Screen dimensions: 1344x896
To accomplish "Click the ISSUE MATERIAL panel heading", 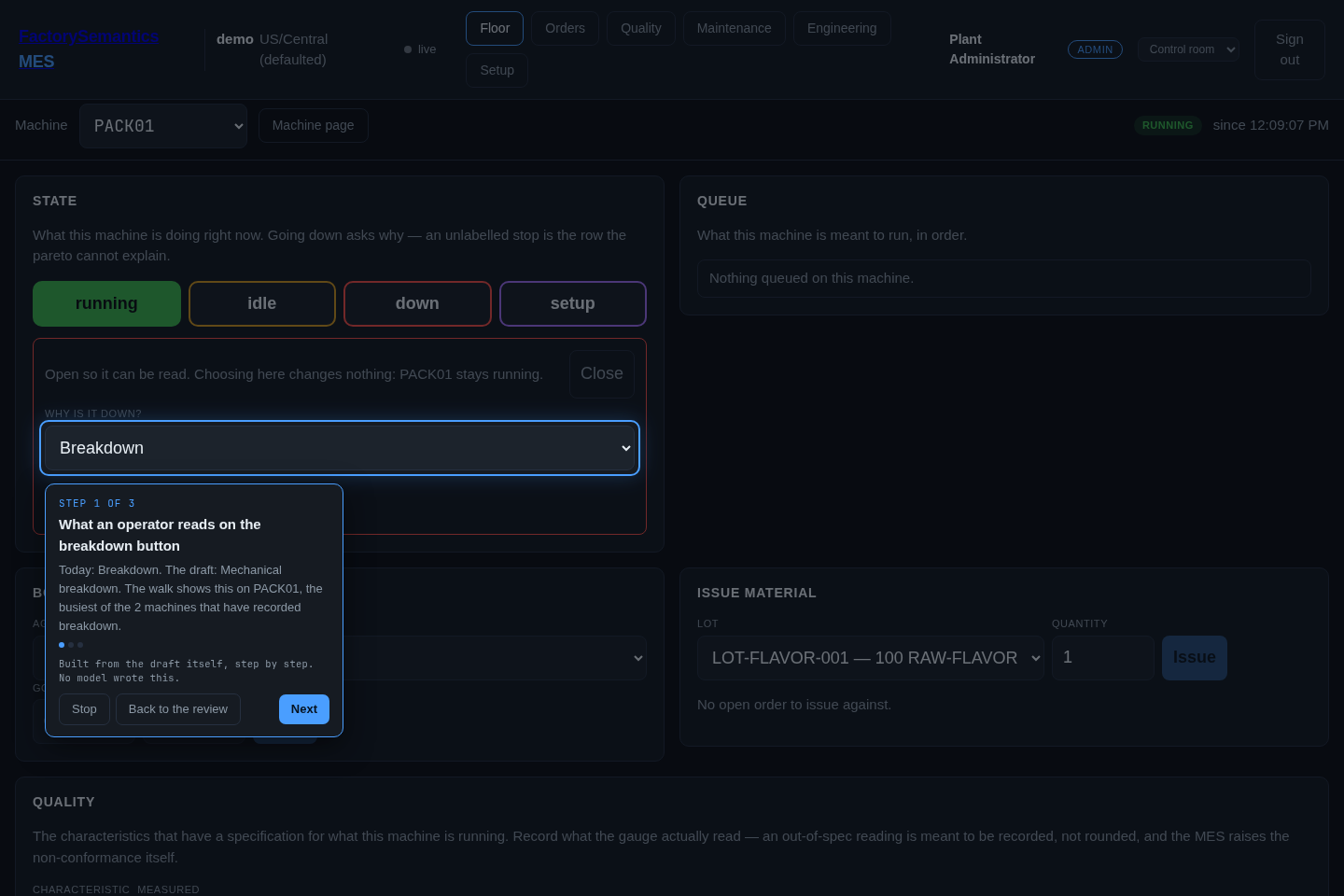I will 757,593.
